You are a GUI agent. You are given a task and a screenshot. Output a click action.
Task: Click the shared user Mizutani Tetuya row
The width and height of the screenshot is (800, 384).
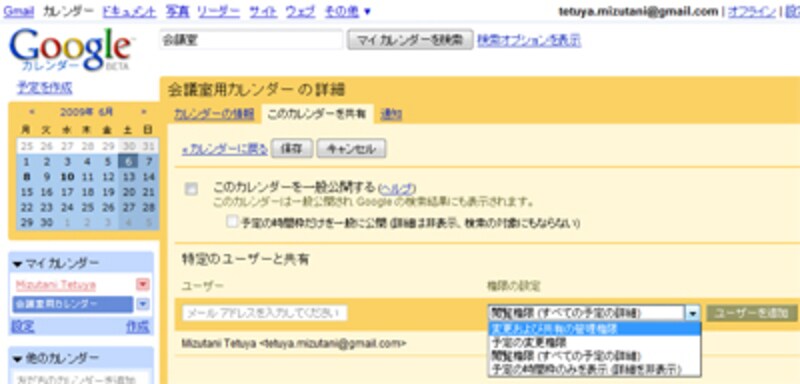click(294, 344)
